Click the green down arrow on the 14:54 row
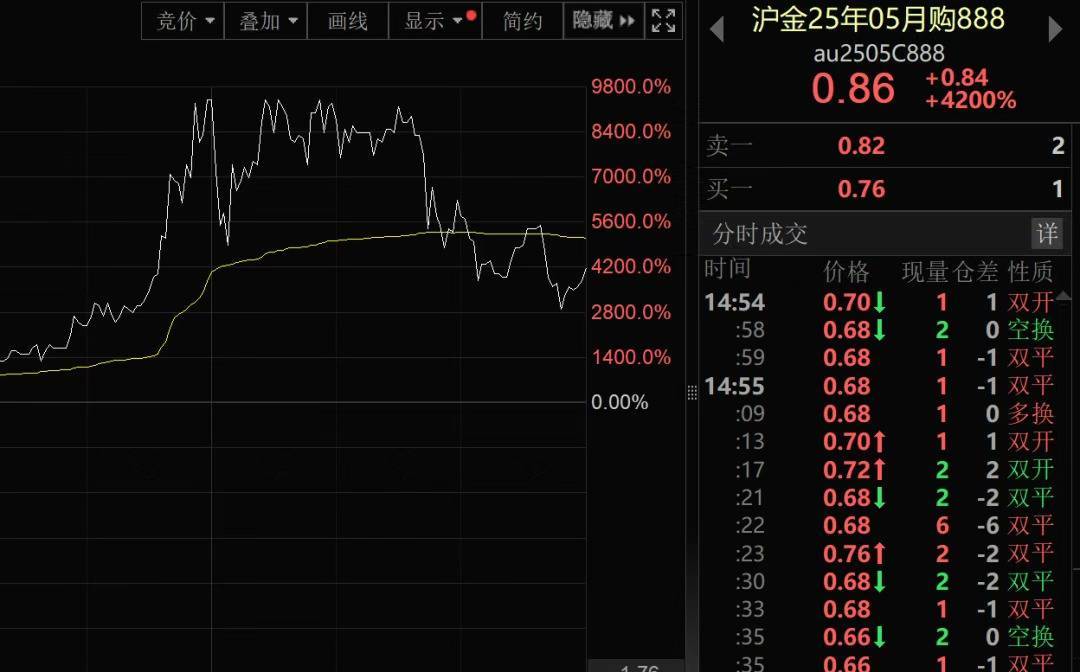Screen dimensions: 1080x672 coord(879,302)
